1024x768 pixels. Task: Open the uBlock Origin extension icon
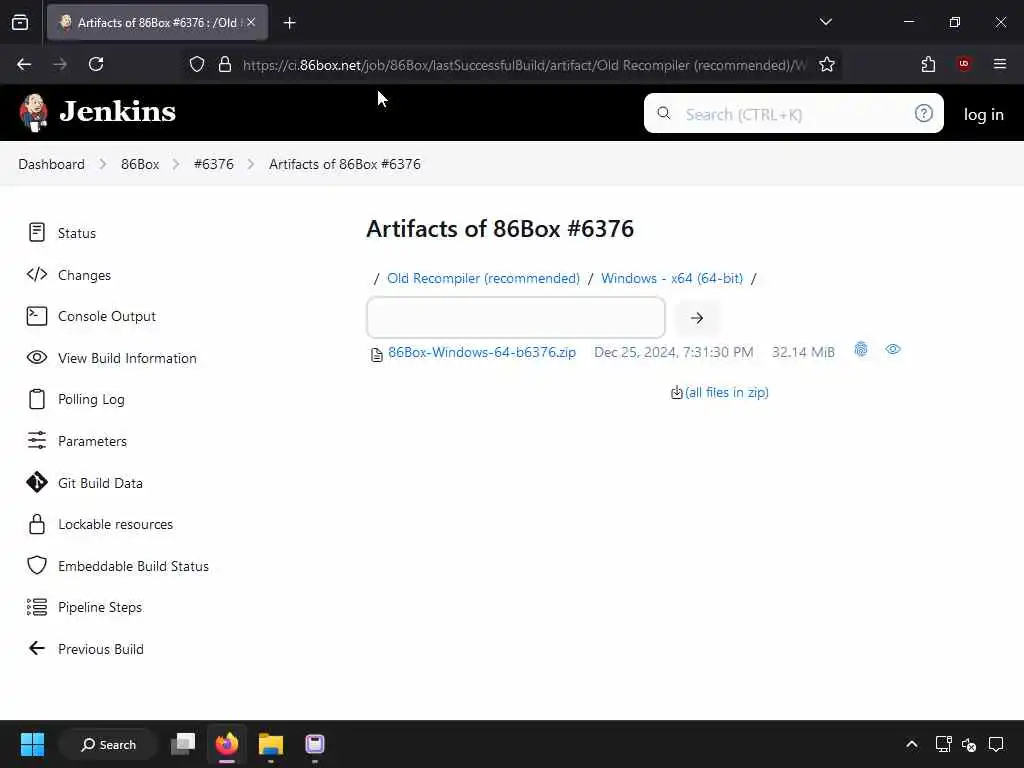click(x=963, y=64)
